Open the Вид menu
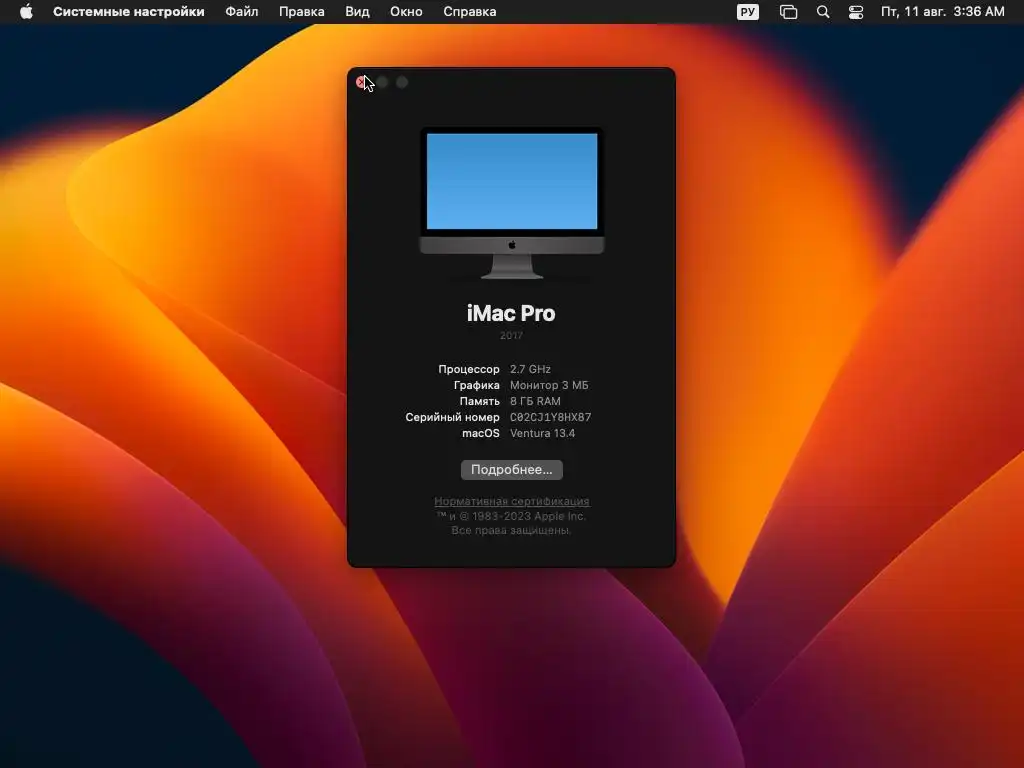Screen dimensions: 1024x768 tap(357, 12)
